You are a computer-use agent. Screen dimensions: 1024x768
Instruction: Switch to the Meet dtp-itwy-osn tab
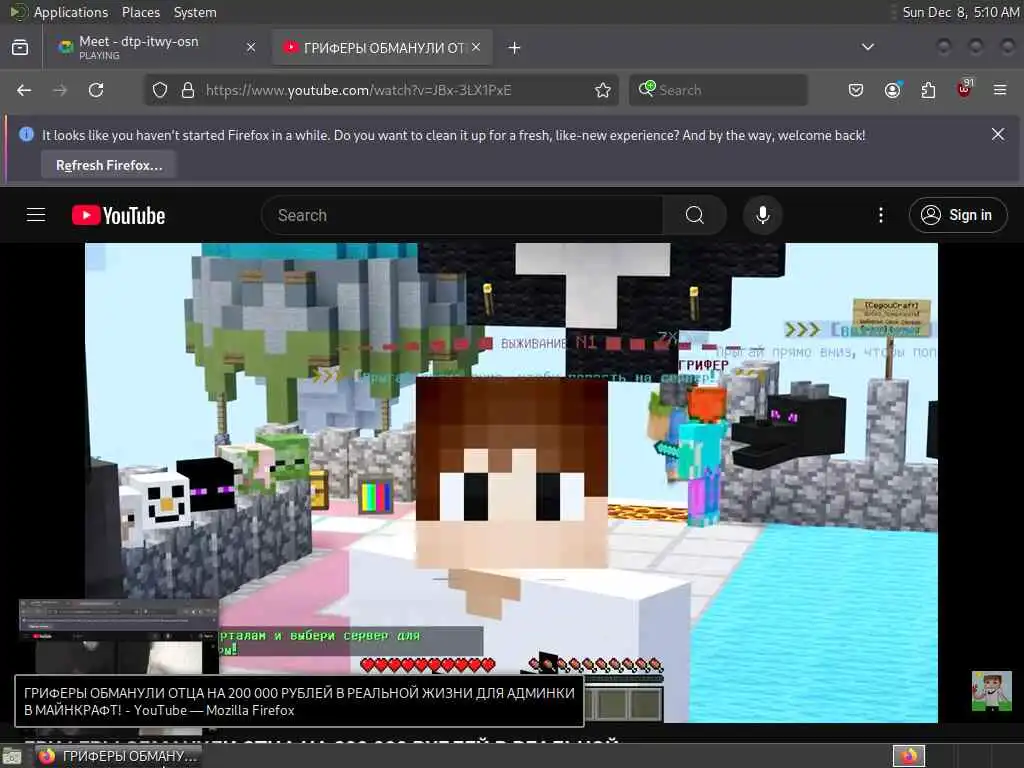155,47
